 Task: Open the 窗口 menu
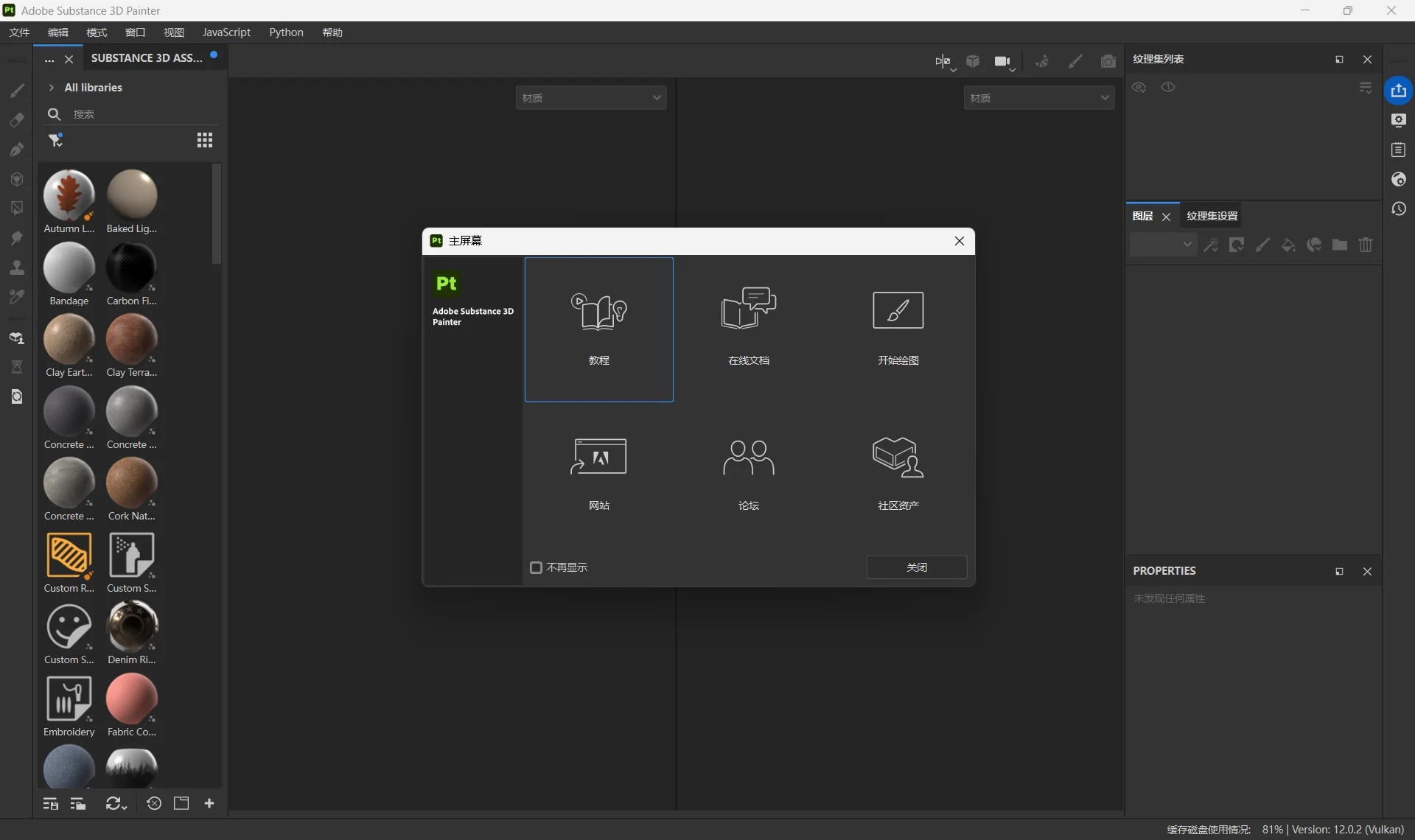(x=136, y=32)
